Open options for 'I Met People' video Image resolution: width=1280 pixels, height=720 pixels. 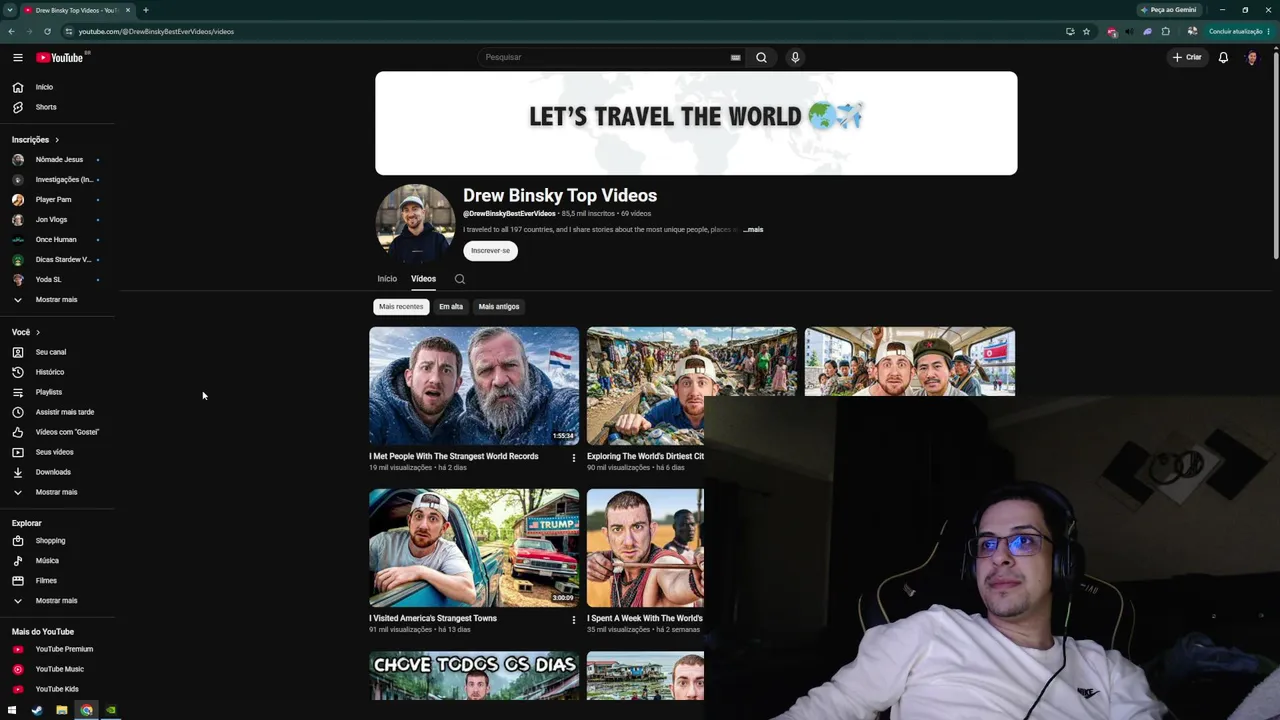[574, 458]
